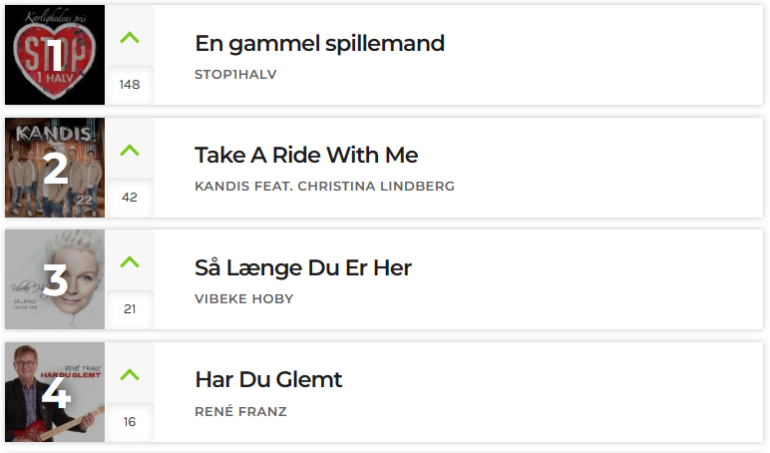Screen dimensions: 770x453
Task: Click artist Kandis feat. Christina Lindberg
Action: (x=325, y=186)
